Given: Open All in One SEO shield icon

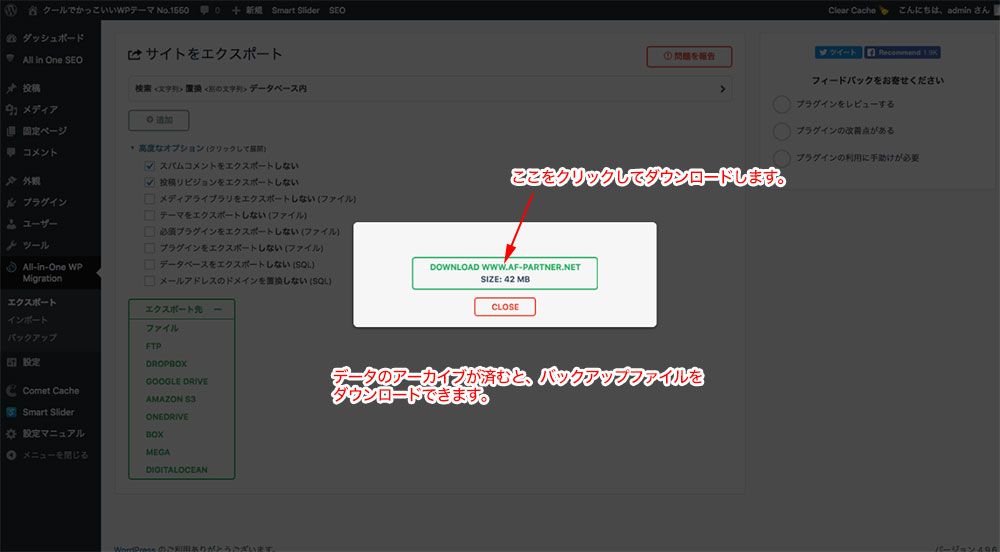Looking at the screenshot, I should pos(11,59).
